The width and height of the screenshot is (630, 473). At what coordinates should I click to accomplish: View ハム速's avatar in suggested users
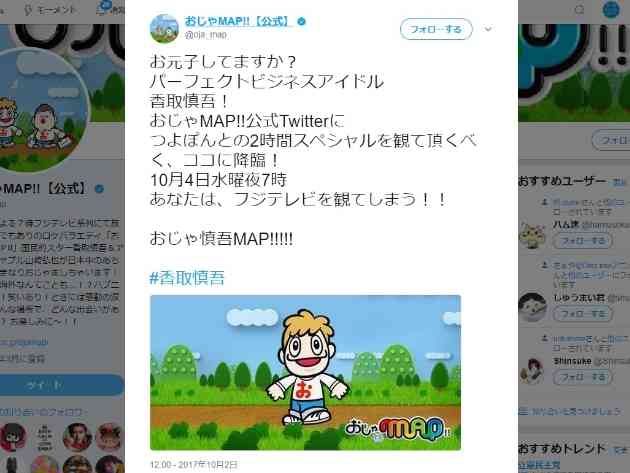tap(532, 235)
